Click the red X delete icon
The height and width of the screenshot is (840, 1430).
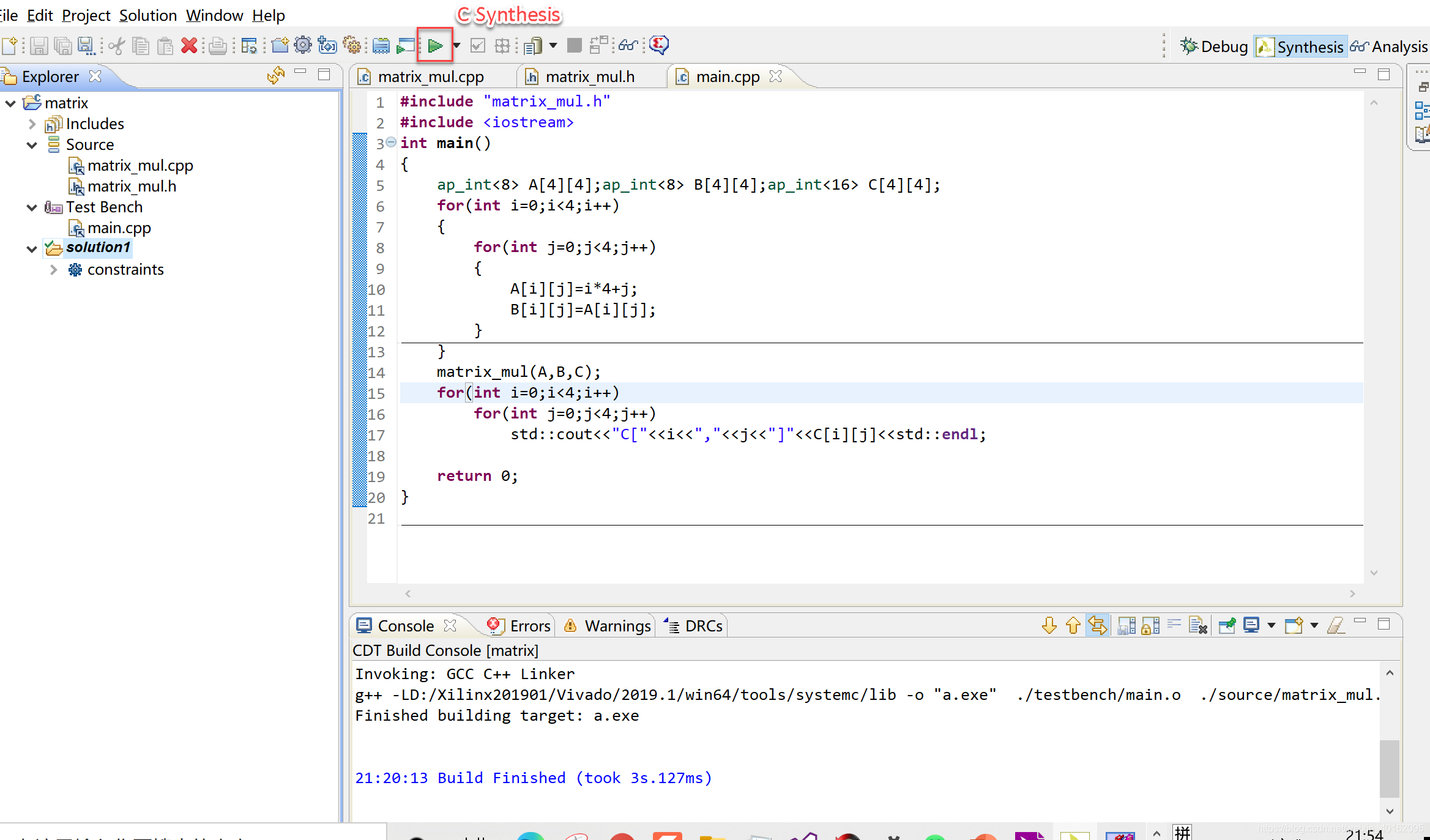[x=189, y=45]
